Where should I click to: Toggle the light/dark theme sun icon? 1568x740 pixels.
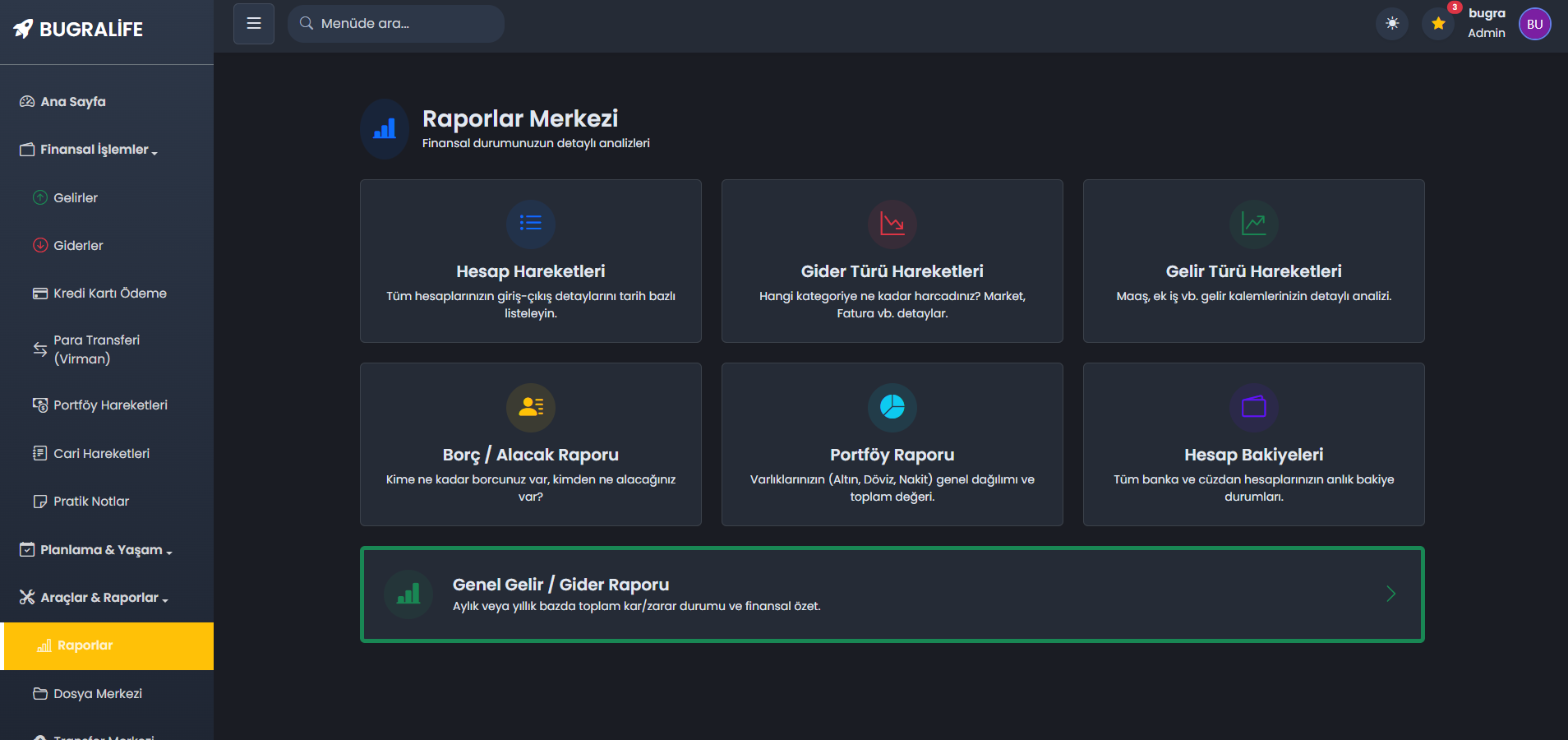click(x=1392, y=24)
